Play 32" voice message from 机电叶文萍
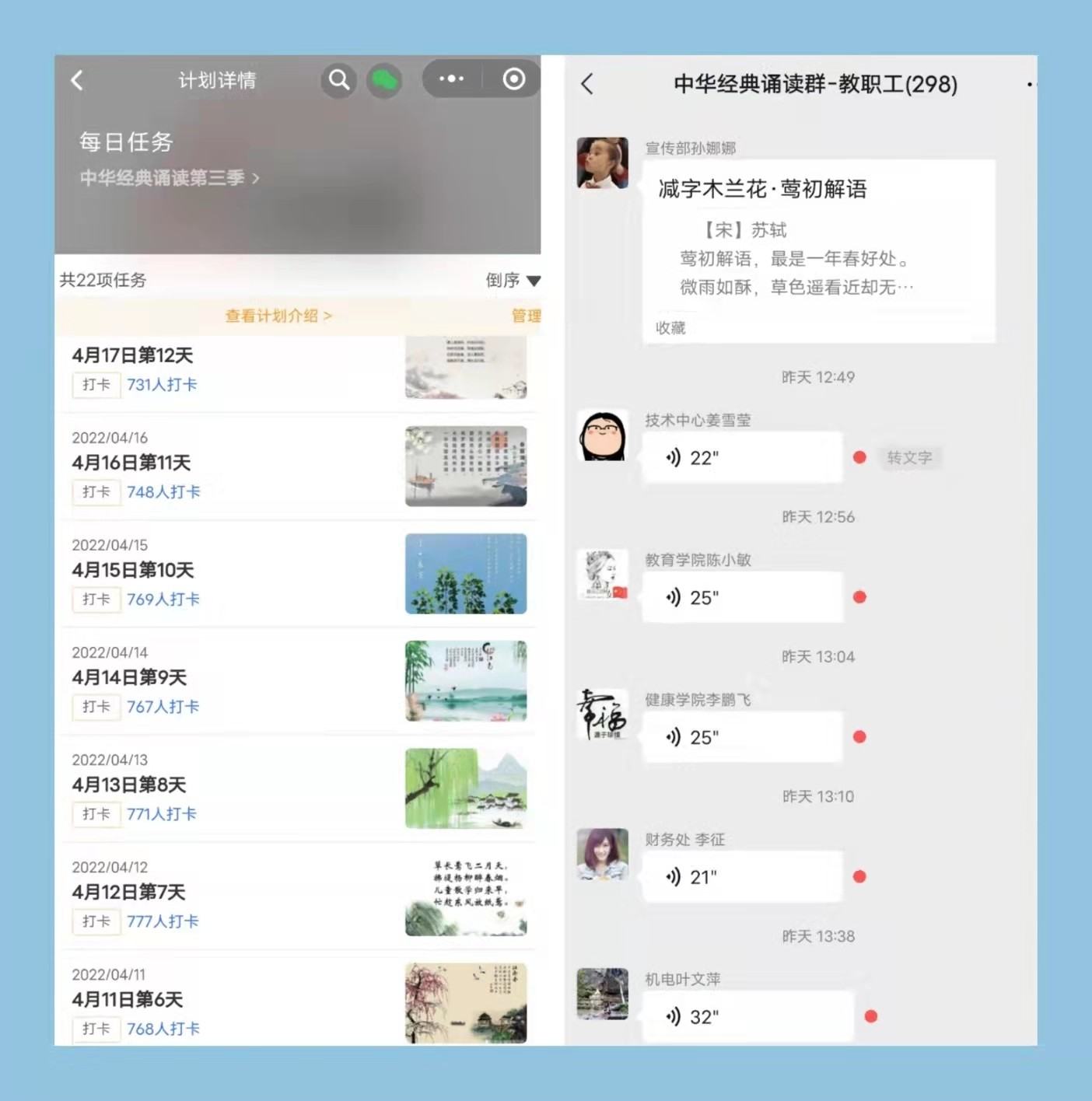Viewport: 1092px width, 1101px height. click(747, 1017)
